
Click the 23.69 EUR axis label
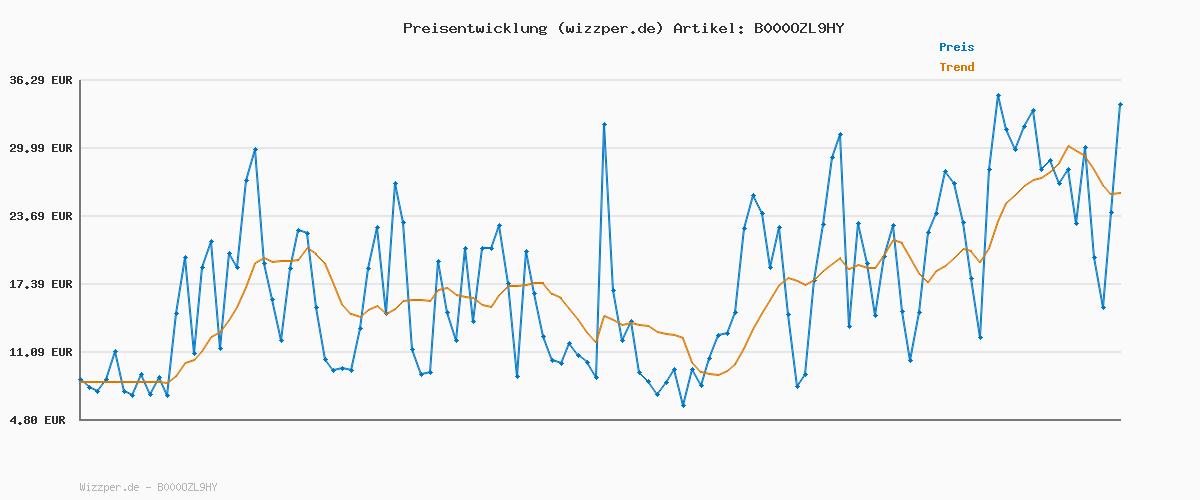[40, 216]
